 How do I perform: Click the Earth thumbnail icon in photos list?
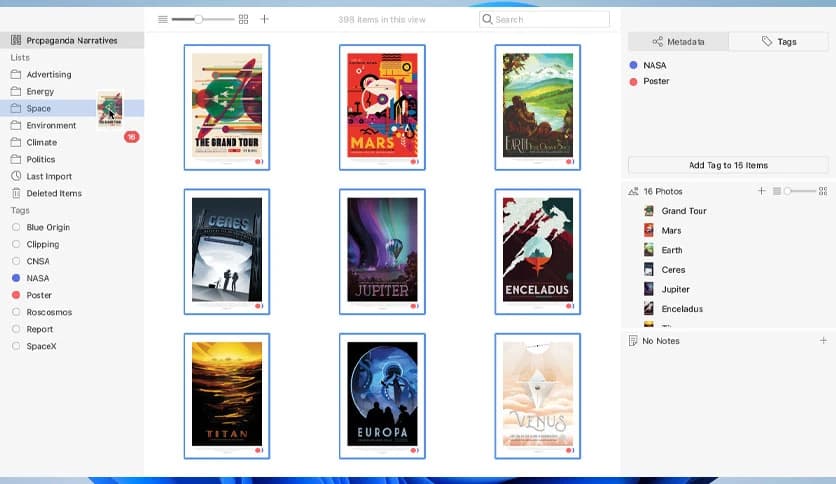point(649,250)
